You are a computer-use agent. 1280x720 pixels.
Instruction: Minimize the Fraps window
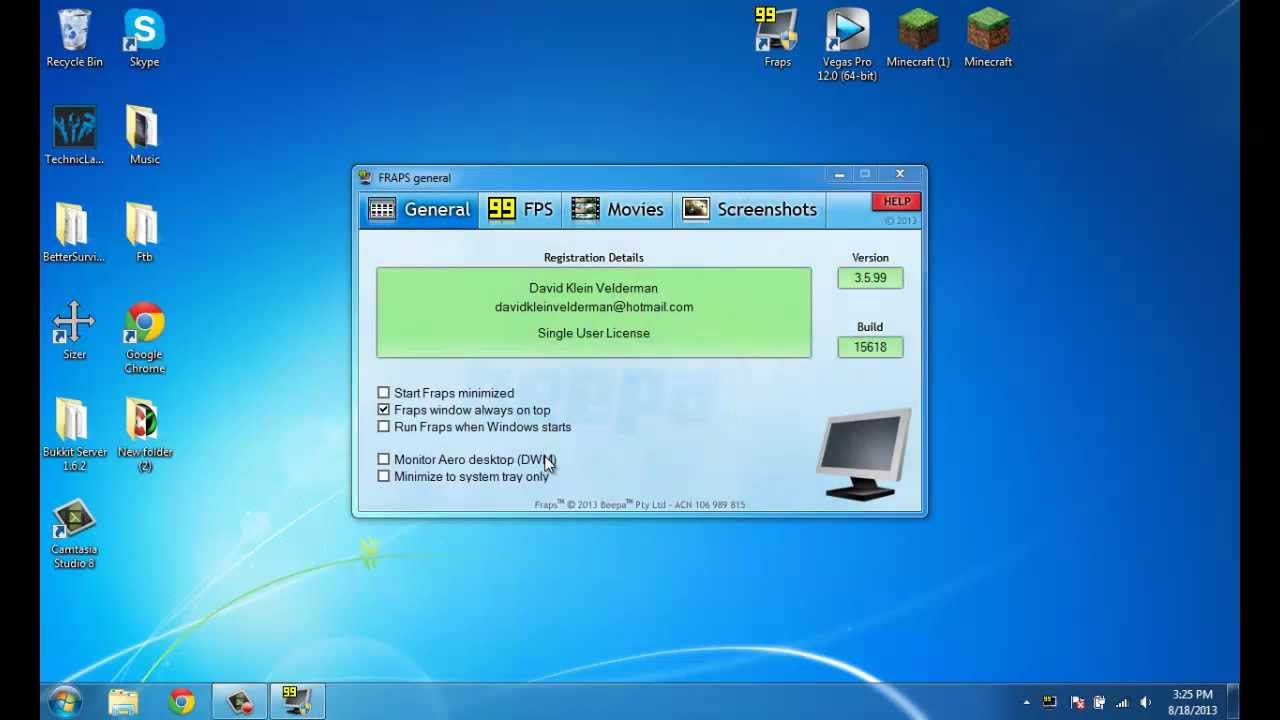[x=839, y=175]
